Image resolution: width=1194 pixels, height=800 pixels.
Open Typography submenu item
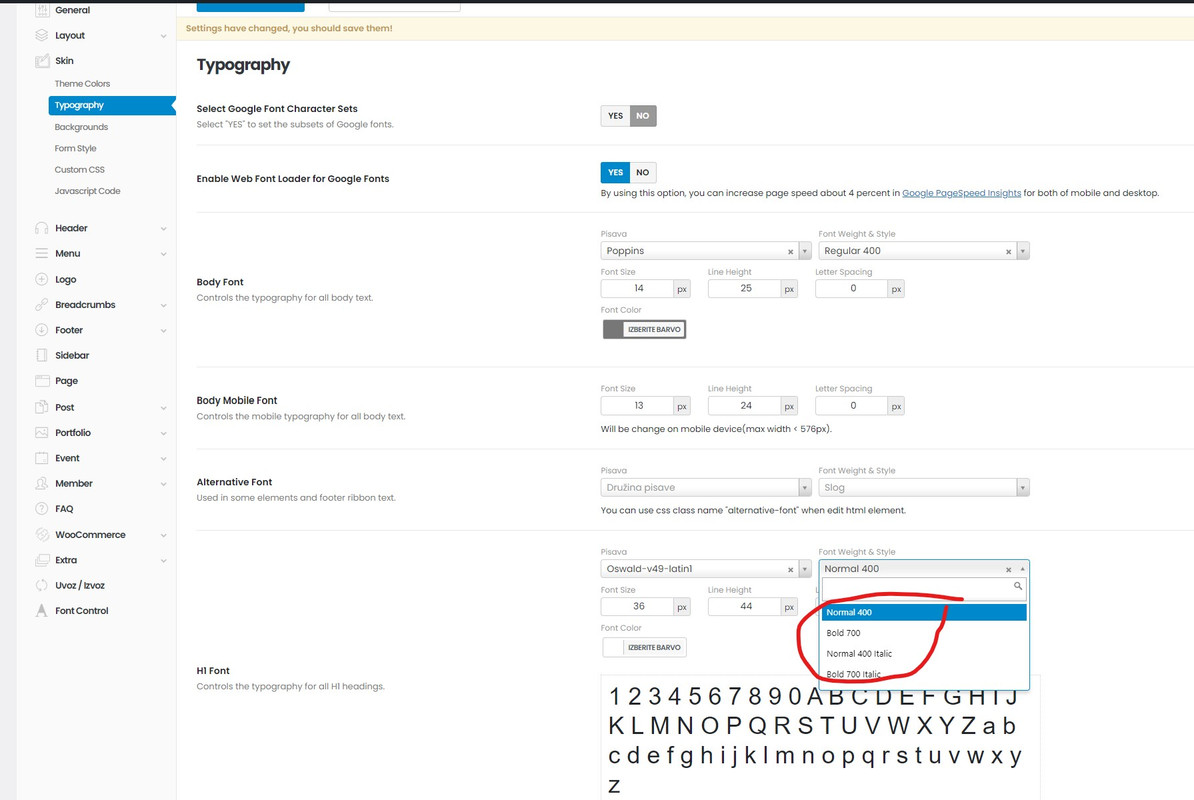coord(112,105)
